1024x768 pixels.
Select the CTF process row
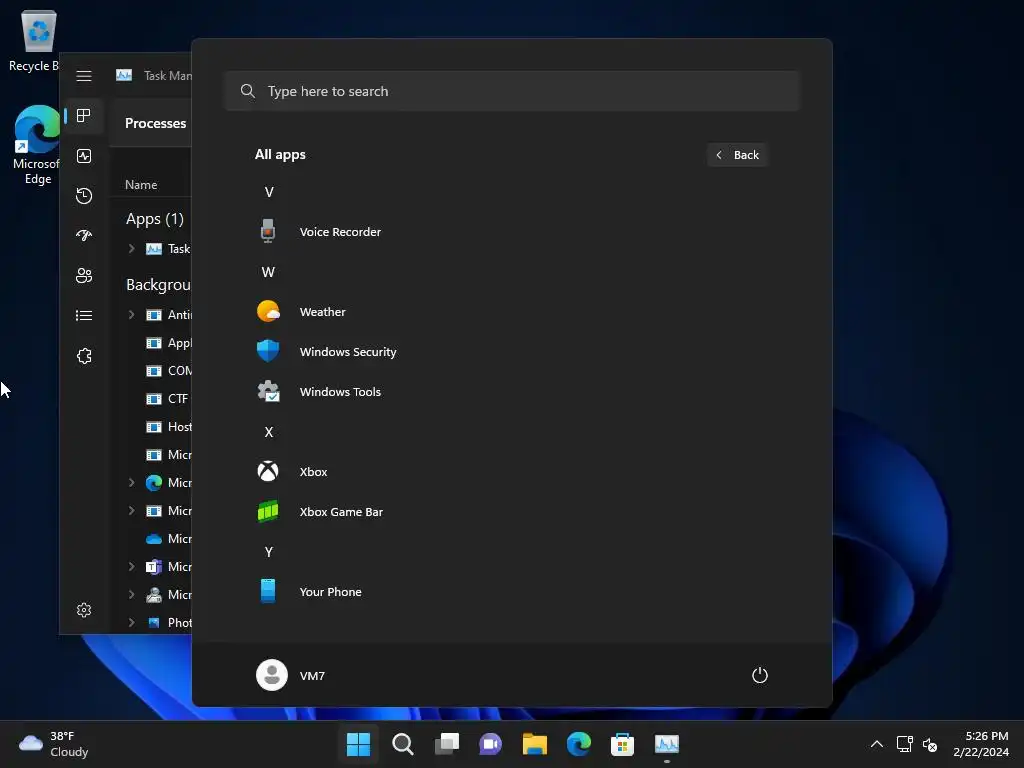coord(169,398)
